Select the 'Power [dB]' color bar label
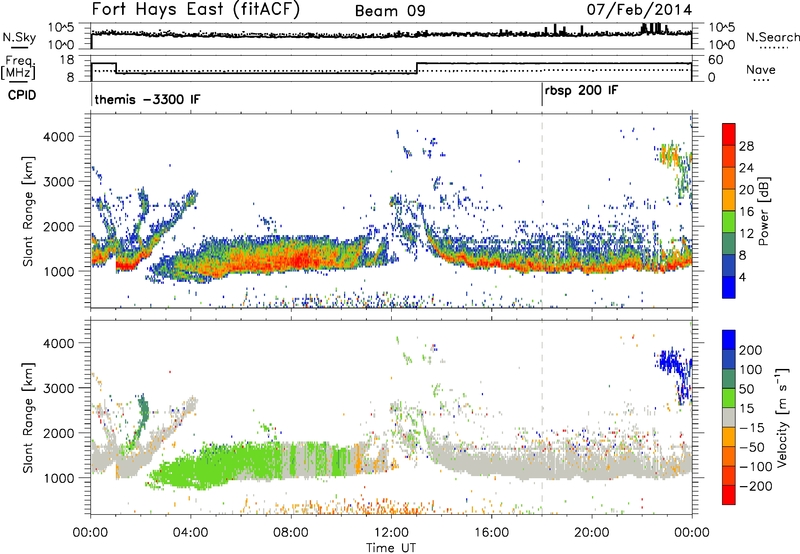The image size is (800, 554). pos(763,211)
